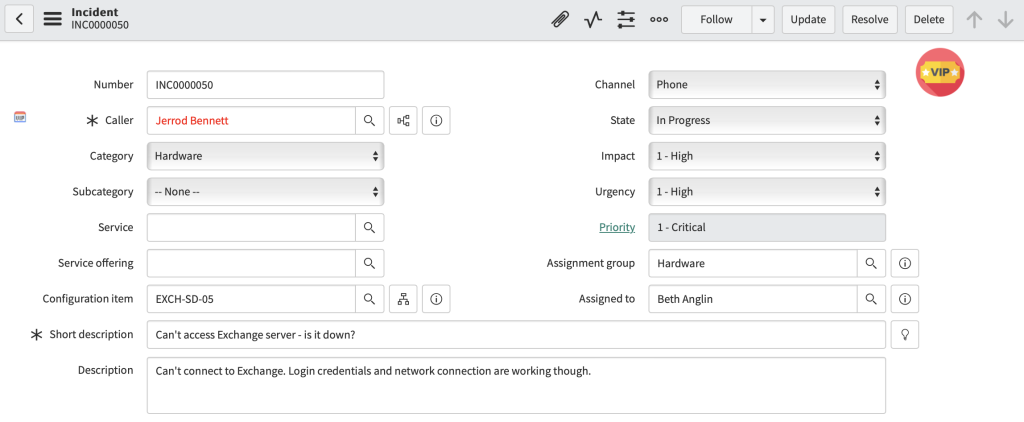Image resolution: width=1024 pixels, height=422 pixels.
Task: Open the Subcategory dropdown
Action: click(x=266, y=192)
